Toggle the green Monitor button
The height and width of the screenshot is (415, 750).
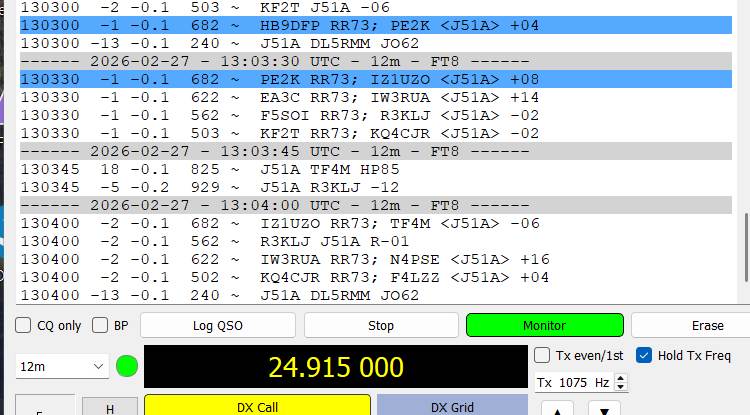click(x=544, y=325)
